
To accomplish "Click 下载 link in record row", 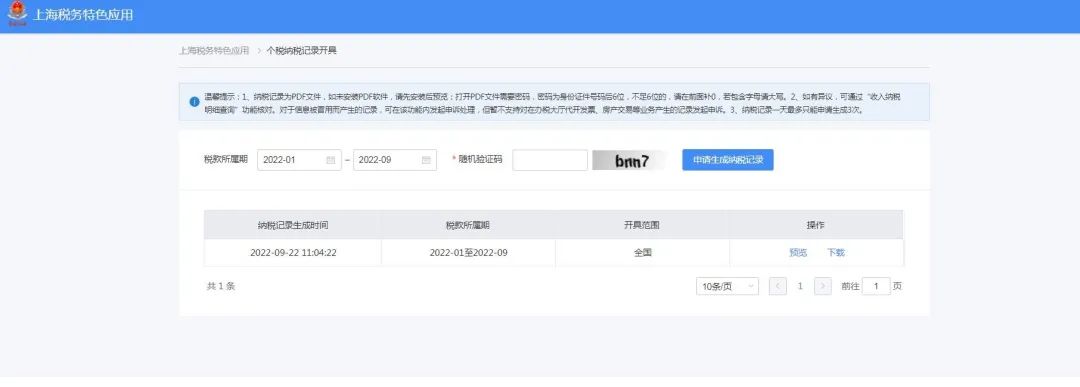I will pyautogui.click(x=835, y=253).
